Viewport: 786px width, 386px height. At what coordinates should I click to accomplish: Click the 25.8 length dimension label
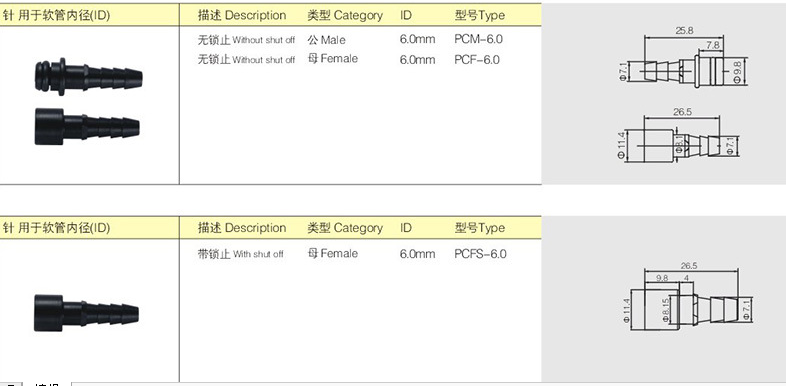(684, 31)
